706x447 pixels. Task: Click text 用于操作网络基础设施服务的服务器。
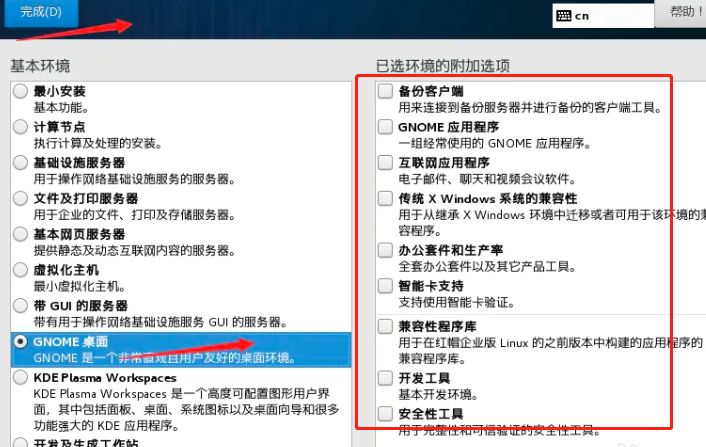pos(135,179)
